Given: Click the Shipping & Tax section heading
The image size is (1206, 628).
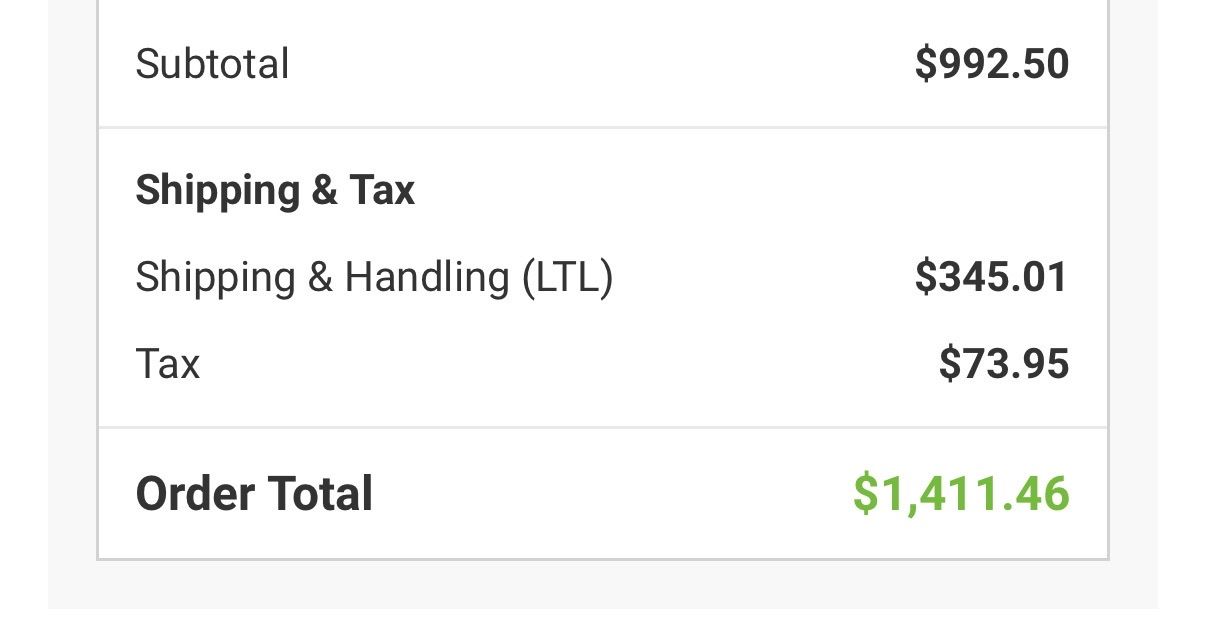Looking at the screenshot, I should coord(275,190).
